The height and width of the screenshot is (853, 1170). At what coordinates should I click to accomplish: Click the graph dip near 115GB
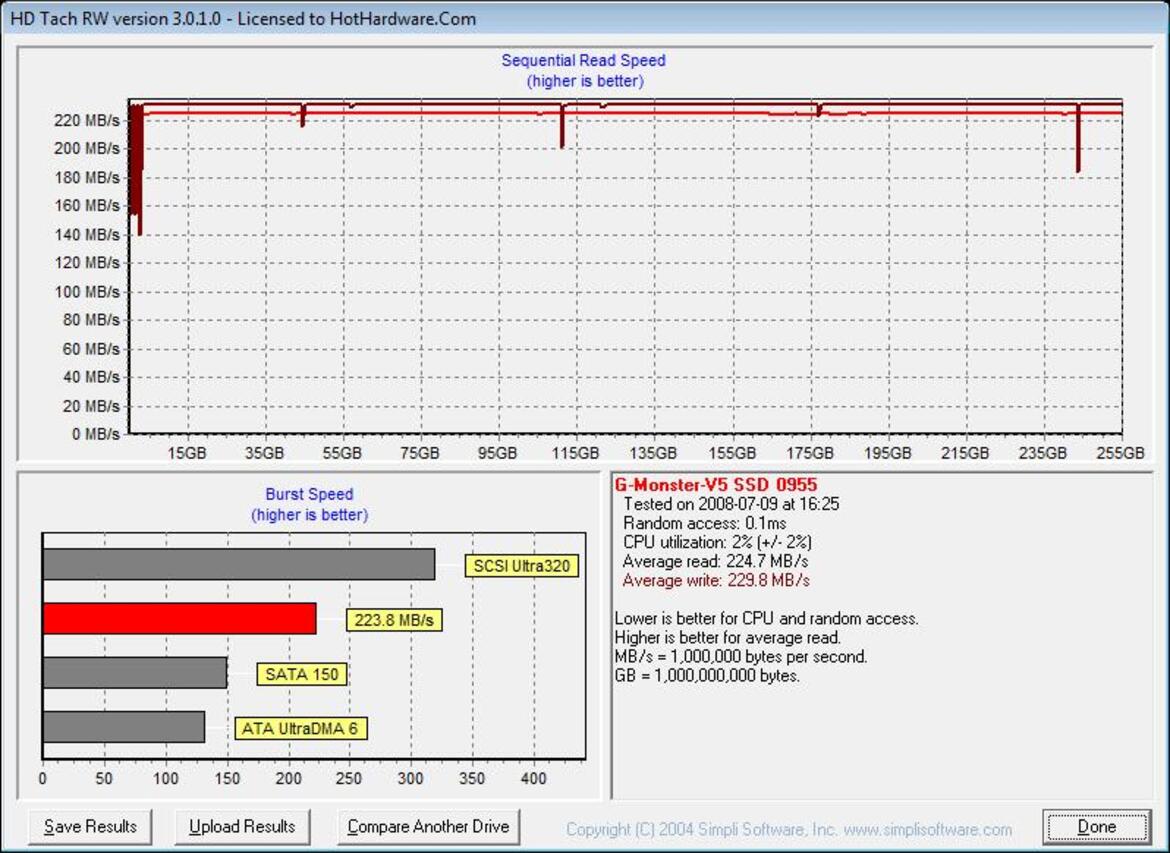pos(562,130)
